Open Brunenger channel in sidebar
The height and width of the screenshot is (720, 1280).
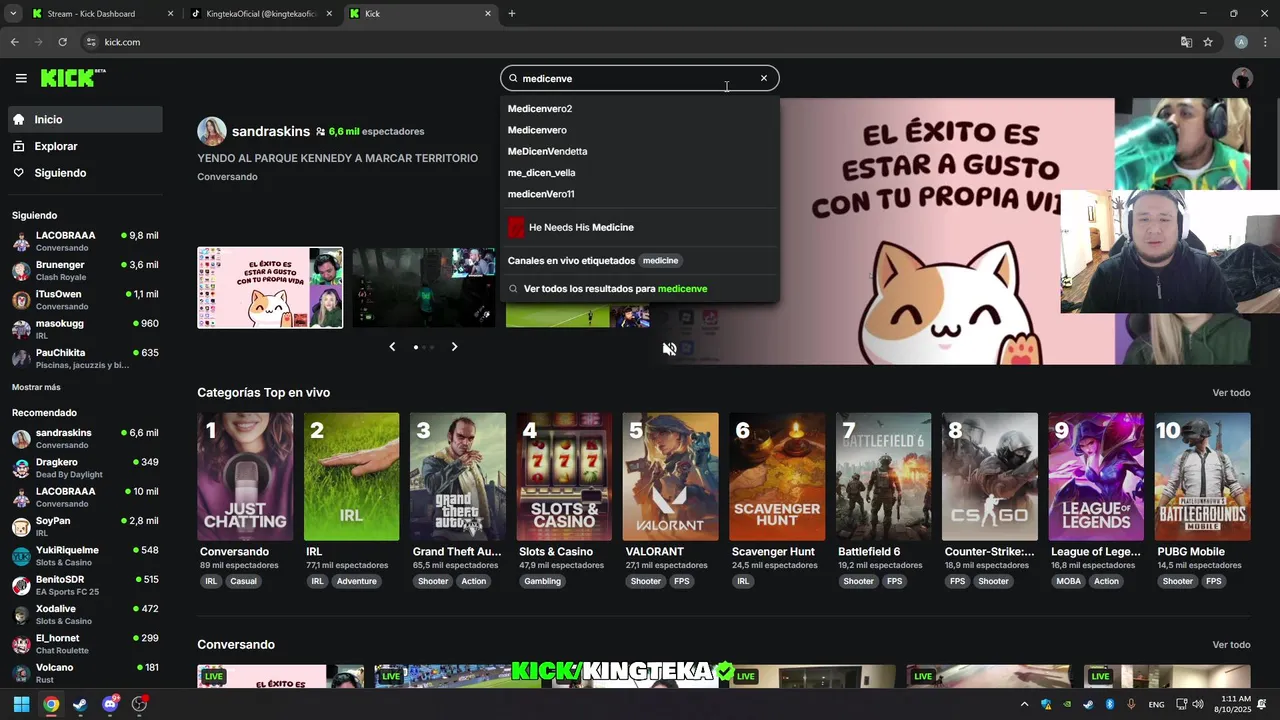tap(85, 270)
